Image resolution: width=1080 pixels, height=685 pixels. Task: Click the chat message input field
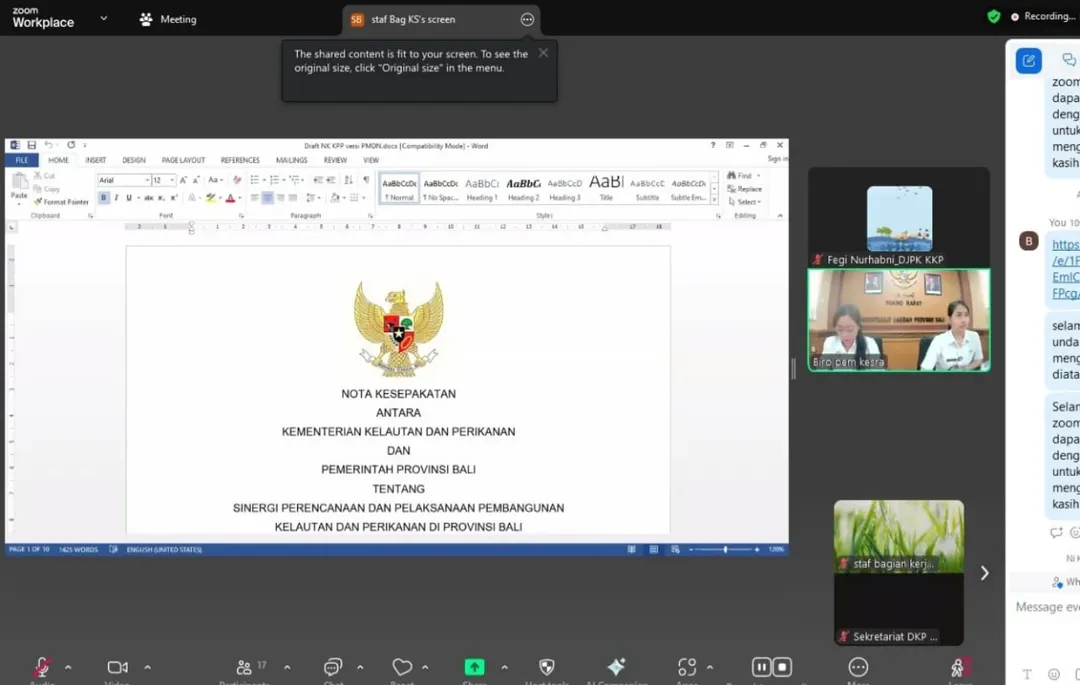[x=1046, y=607]
